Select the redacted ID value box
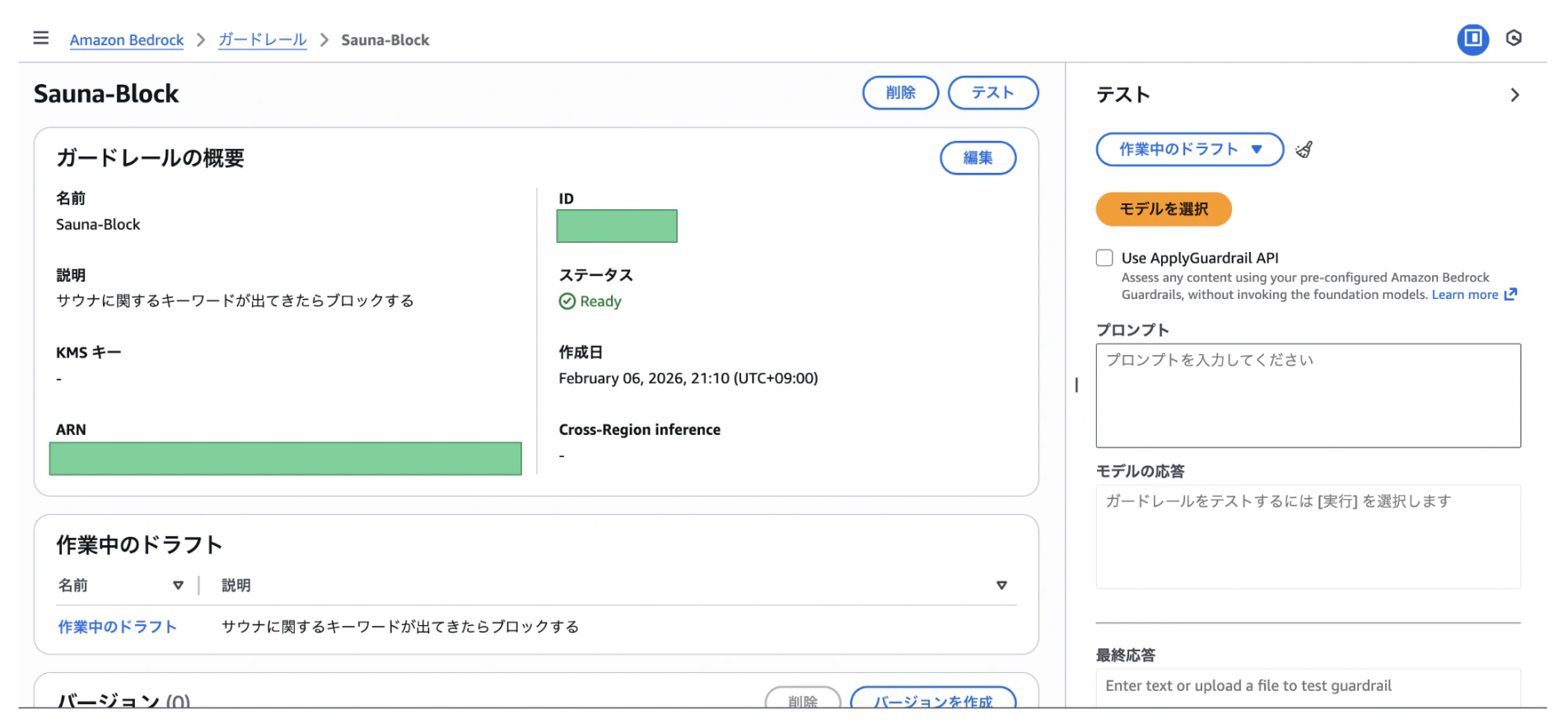Screen dimensions: 1568x728 (x=617, y=226)
